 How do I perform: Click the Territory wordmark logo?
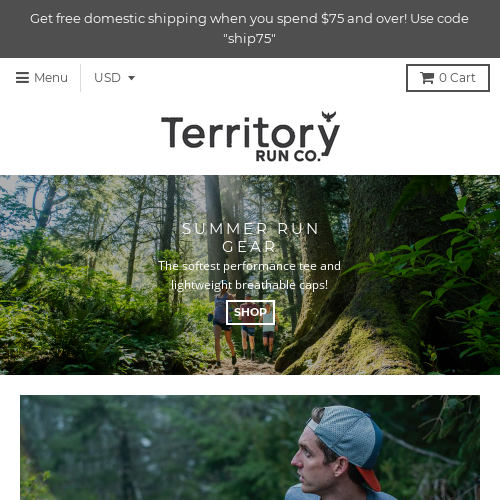click(x=250, y=133)
